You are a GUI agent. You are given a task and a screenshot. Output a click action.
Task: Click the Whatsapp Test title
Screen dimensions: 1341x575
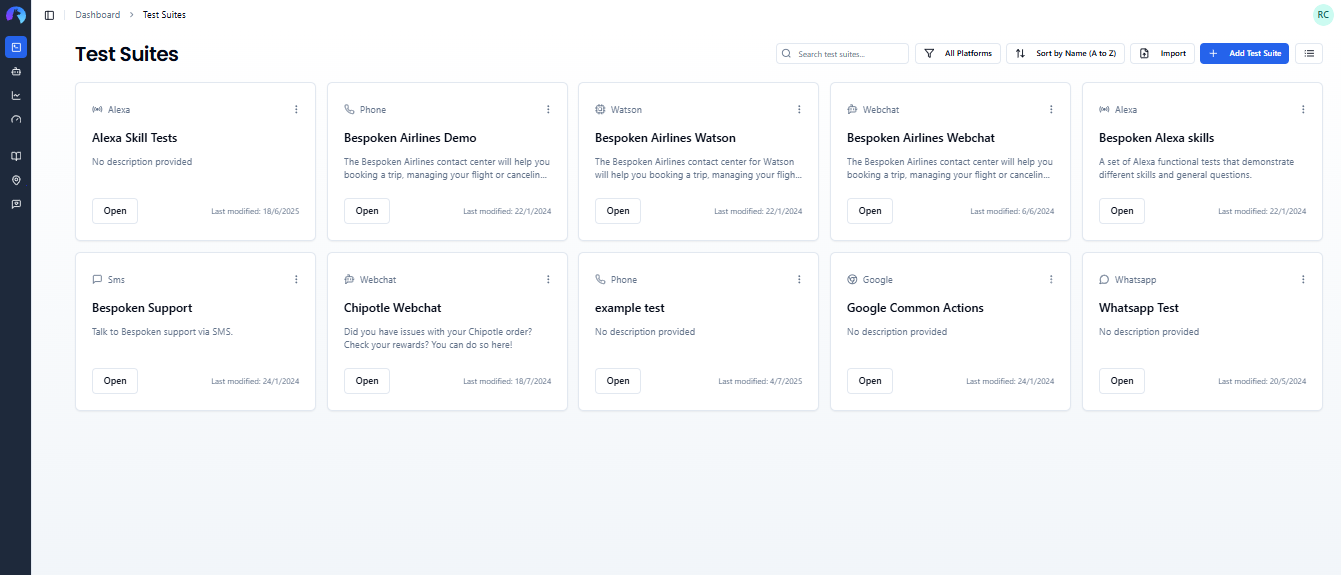(1139, 308)
